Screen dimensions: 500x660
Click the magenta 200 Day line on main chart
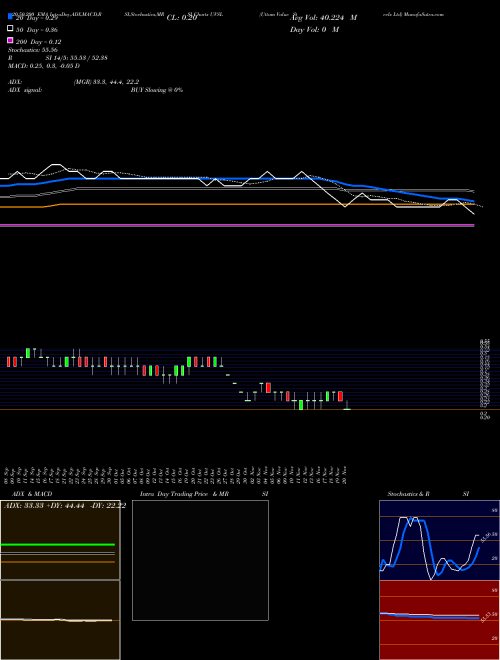[x=237, y=226]
